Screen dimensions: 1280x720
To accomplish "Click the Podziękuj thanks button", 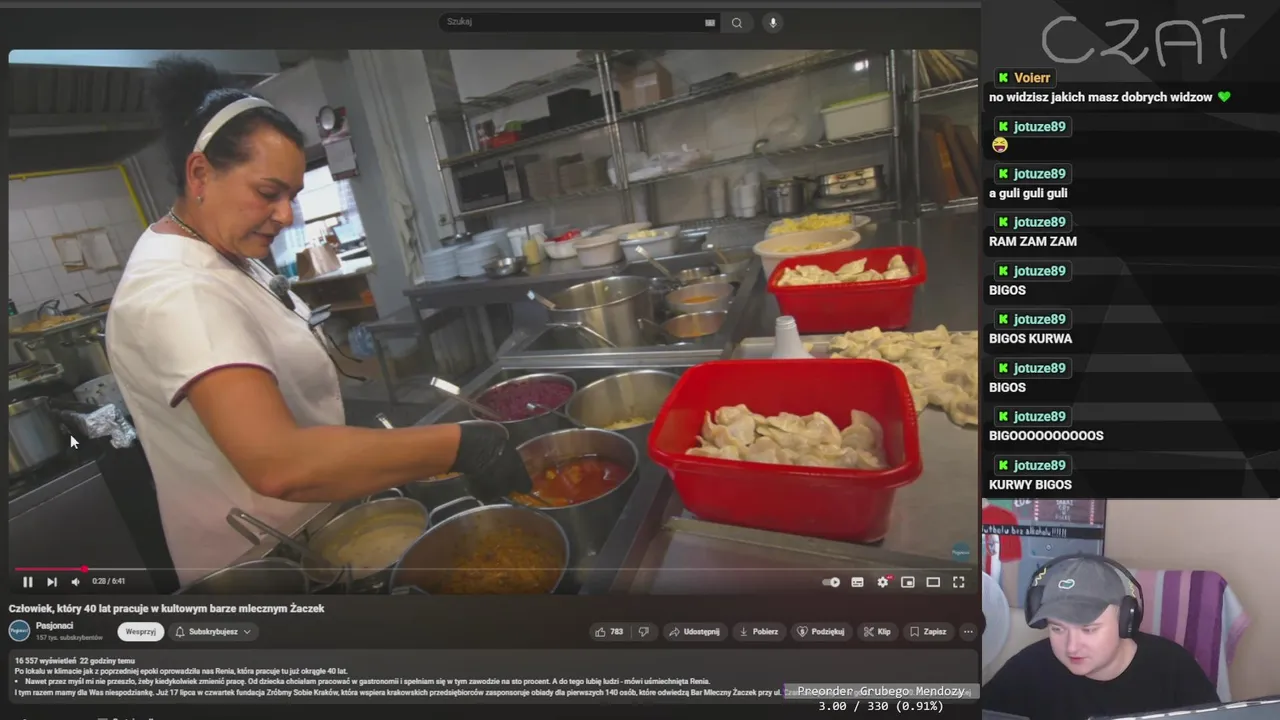I will [x=821, y=632].
